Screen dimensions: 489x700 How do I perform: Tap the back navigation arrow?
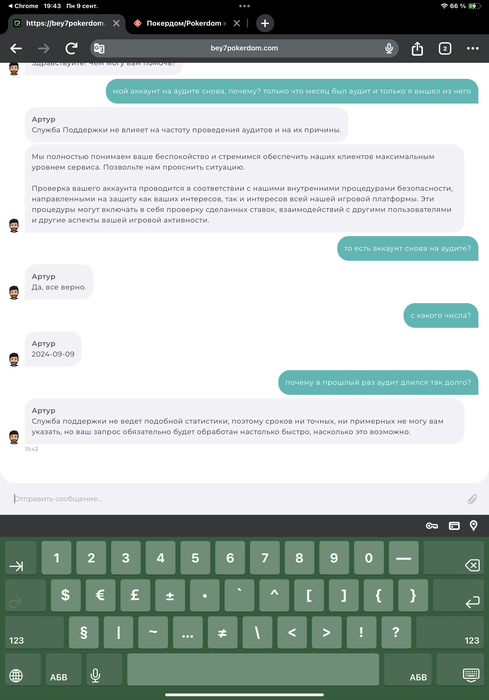pos(16,48)
